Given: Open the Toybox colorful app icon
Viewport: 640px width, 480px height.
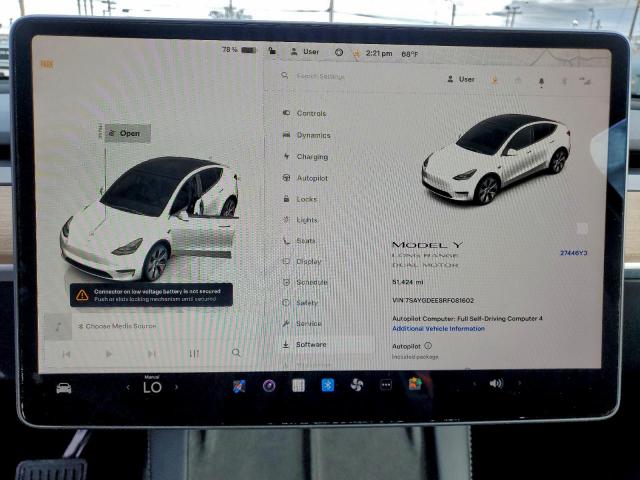Looking at the screenshot, I should pos(415,384).
